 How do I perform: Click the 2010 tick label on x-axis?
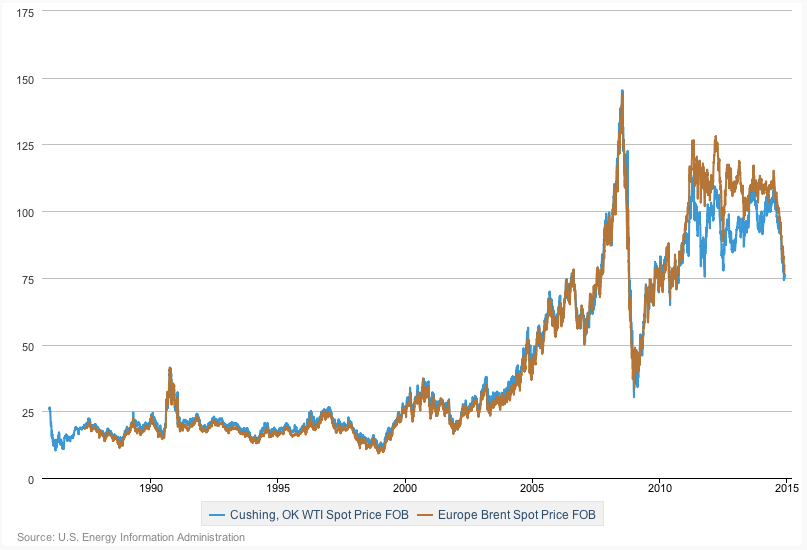[x=659, y=489]
